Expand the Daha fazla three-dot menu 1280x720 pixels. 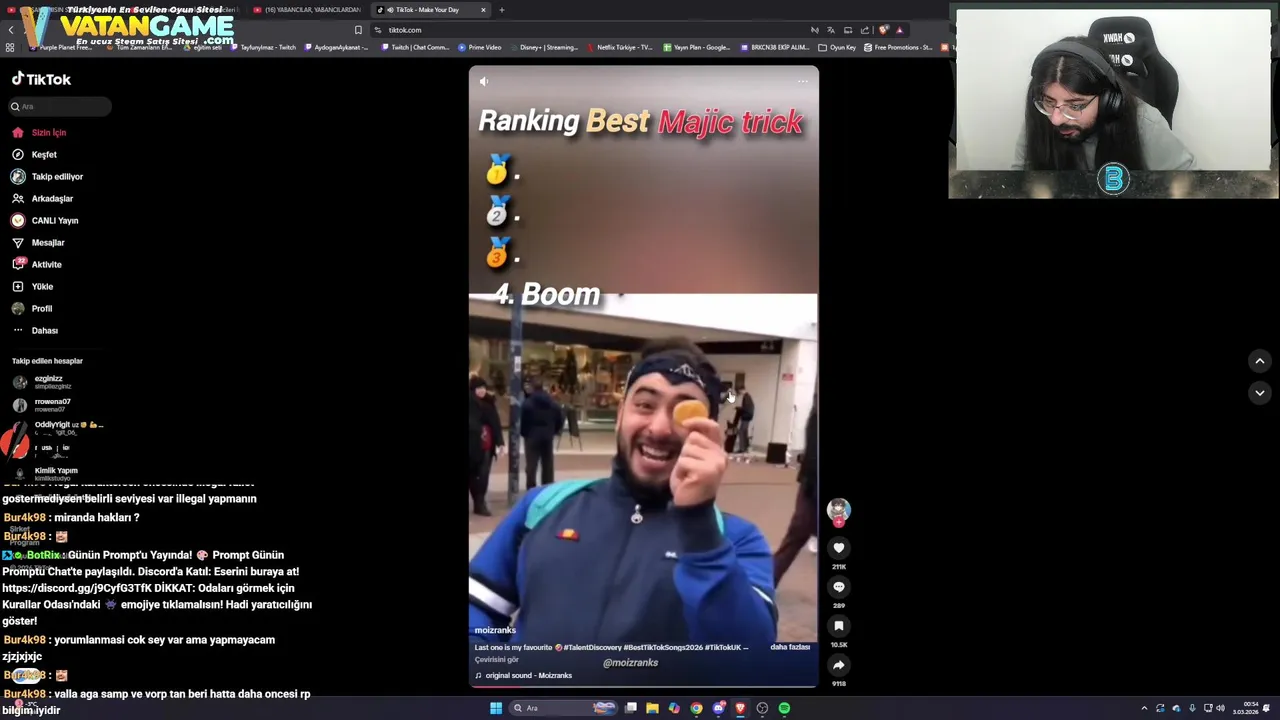35,330
